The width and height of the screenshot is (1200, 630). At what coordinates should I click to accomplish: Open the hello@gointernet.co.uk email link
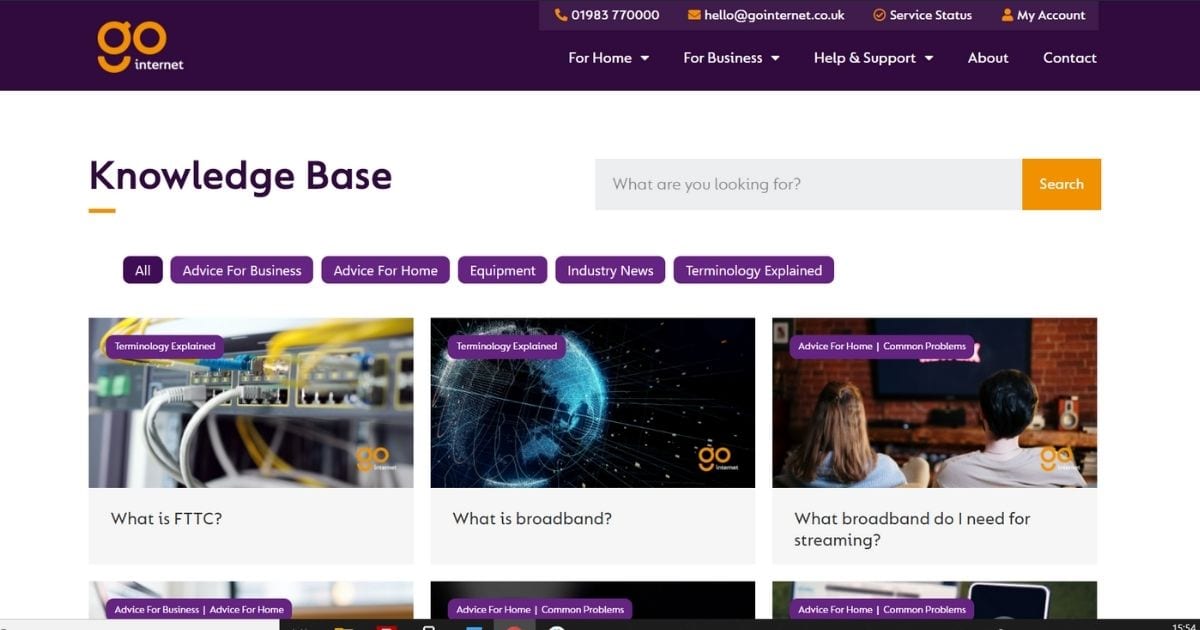pos(774,15)
